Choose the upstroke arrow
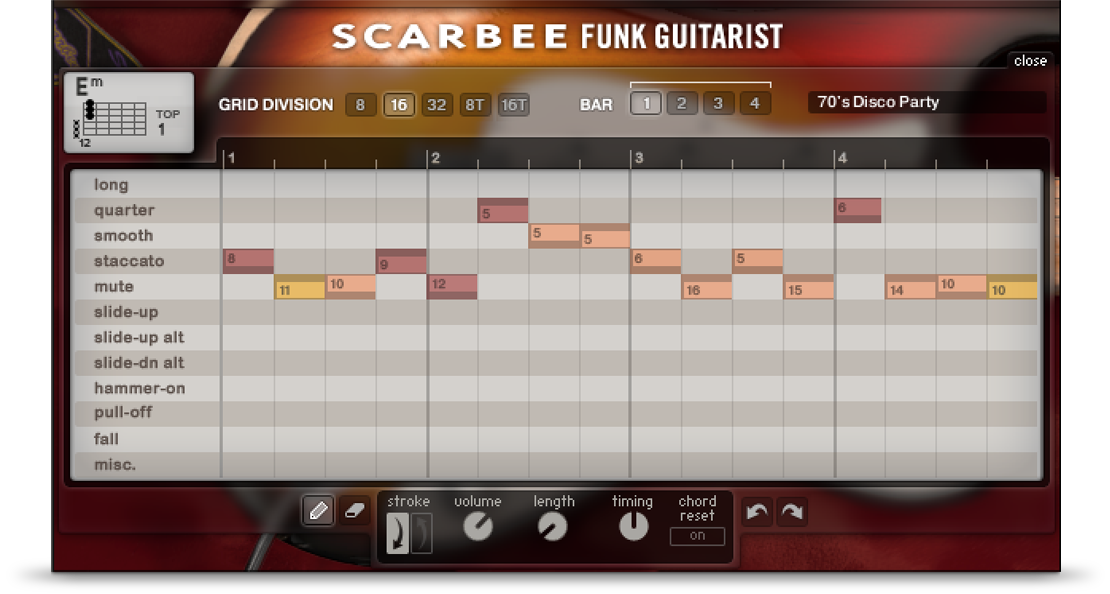The image size is (1110, 594). pyautogui.click(x=422, y=532)
